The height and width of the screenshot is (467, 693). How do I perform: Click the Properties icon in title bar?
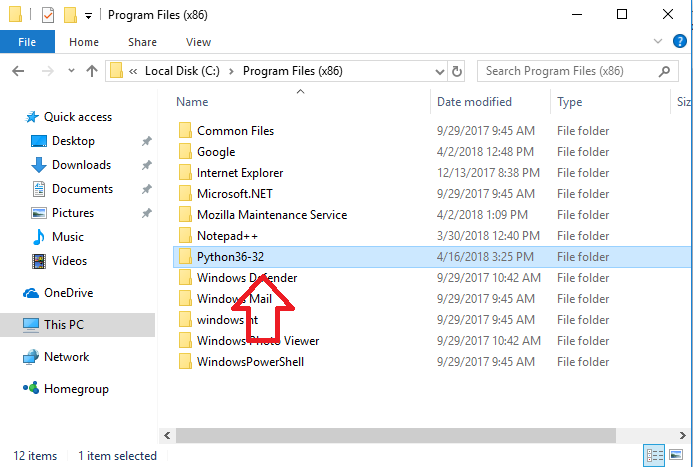click(x=47, y=15)
